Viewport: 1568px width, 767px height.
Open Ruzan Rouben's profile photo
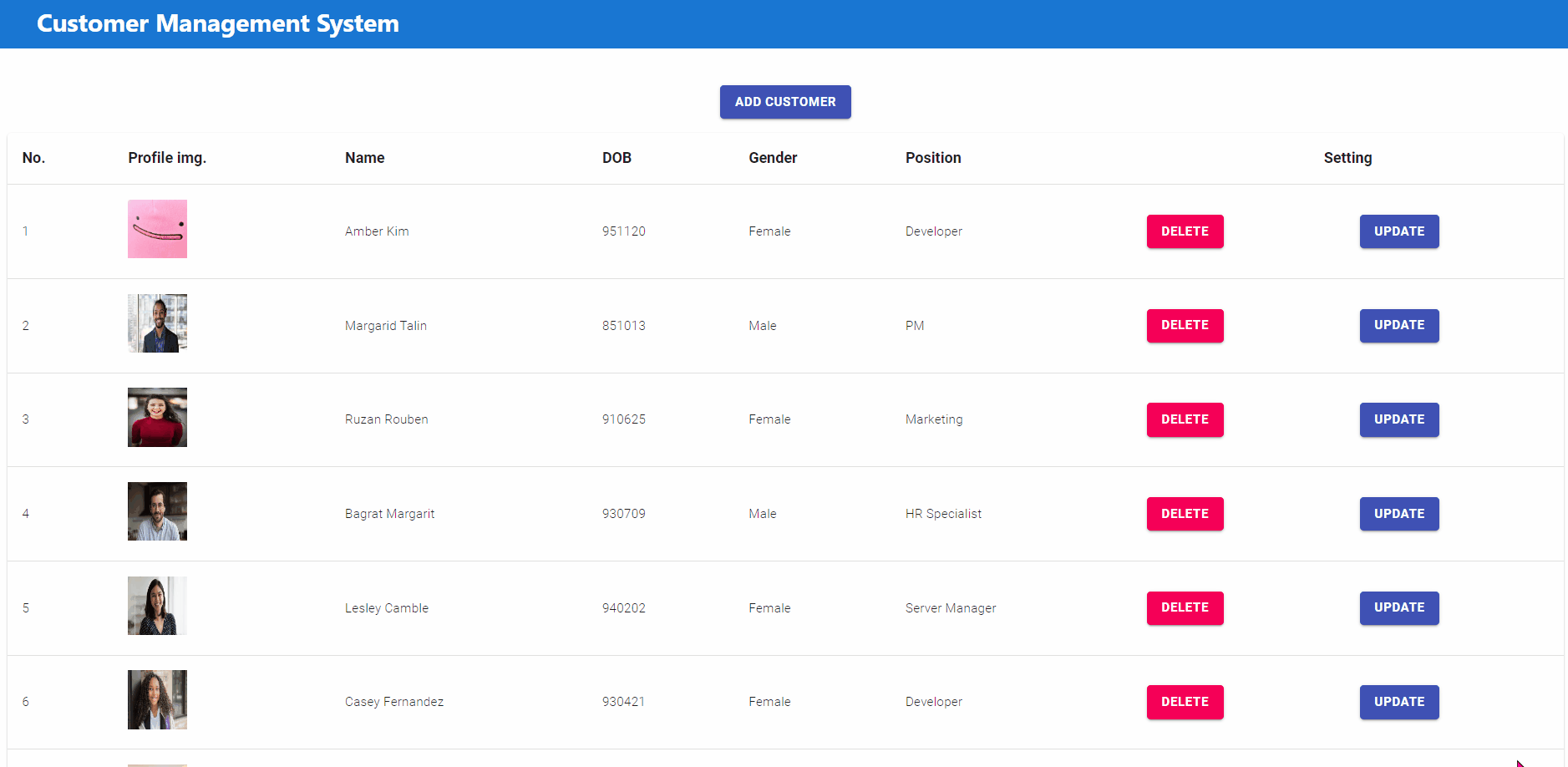(x=157, y=417)
